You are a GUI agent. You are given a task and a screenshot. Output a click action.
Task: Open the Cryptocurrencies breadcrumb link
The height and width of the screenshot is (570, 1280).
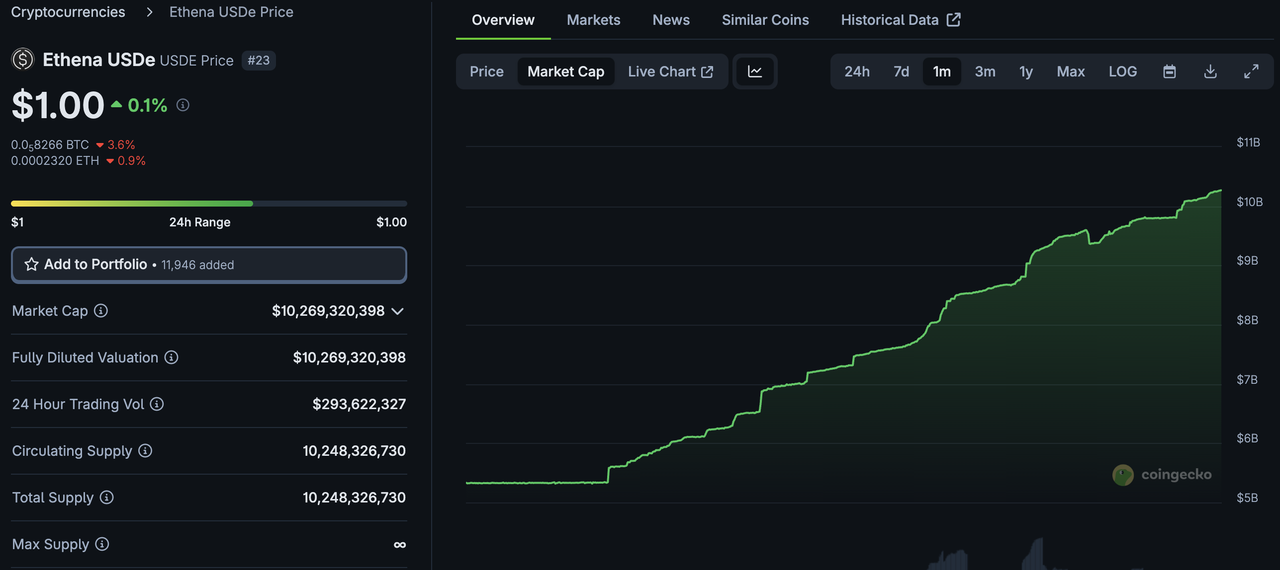click(68, 12)
